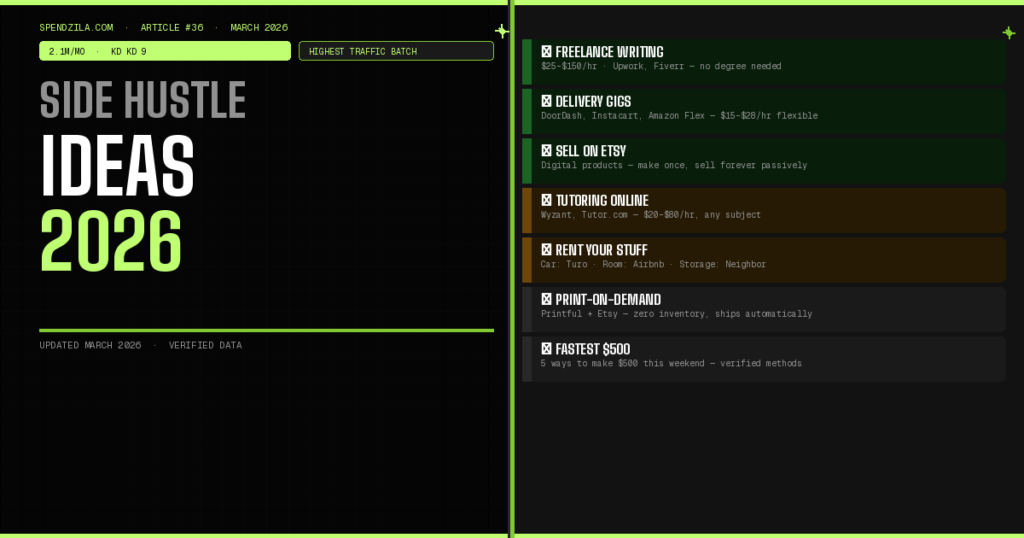Click the icon beside Fastest $500
The width and height of the screenshot is (1024, 538).
(x=546, y=349)
